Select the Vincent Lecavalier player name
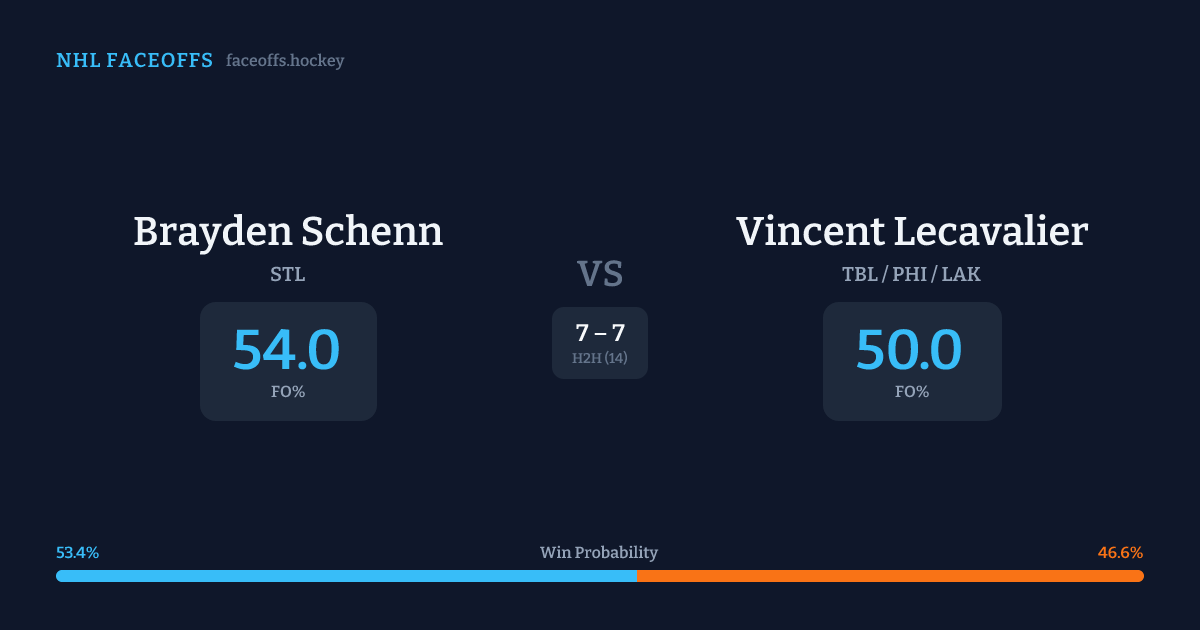Viewport: 1200px width, 630px height. 912,232
